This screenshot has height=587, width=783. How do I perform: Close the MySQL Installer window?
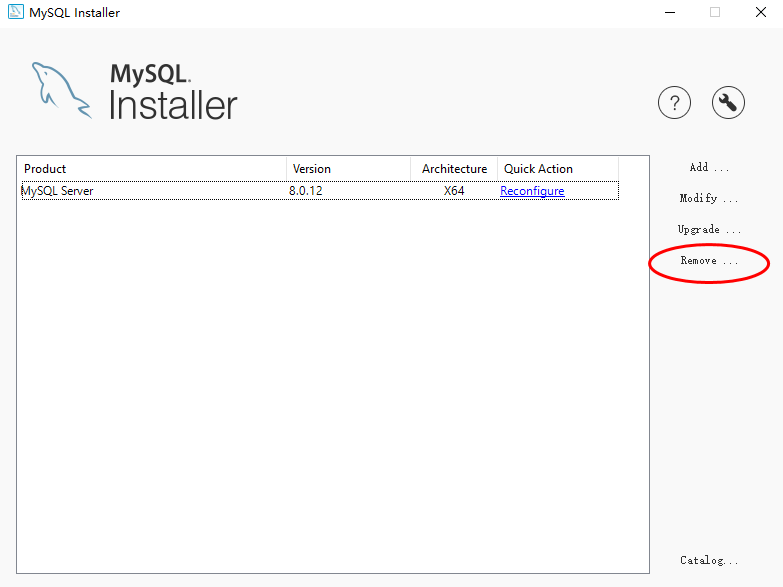(x=761, y=12)
